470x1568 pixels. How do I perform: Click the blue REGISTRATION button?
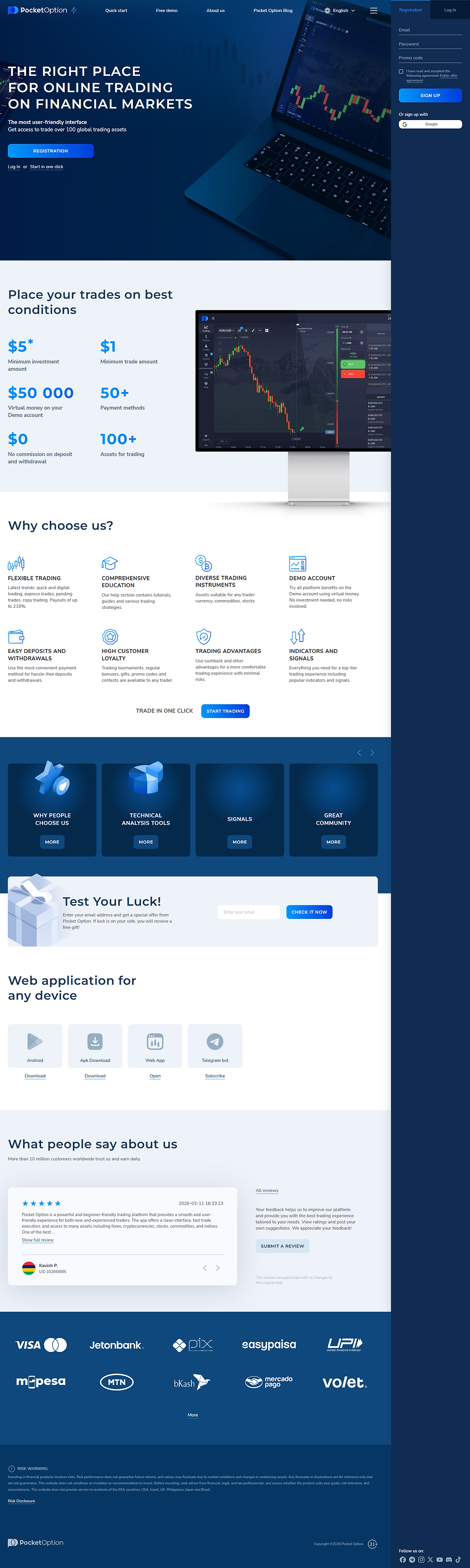pos(50,151)
